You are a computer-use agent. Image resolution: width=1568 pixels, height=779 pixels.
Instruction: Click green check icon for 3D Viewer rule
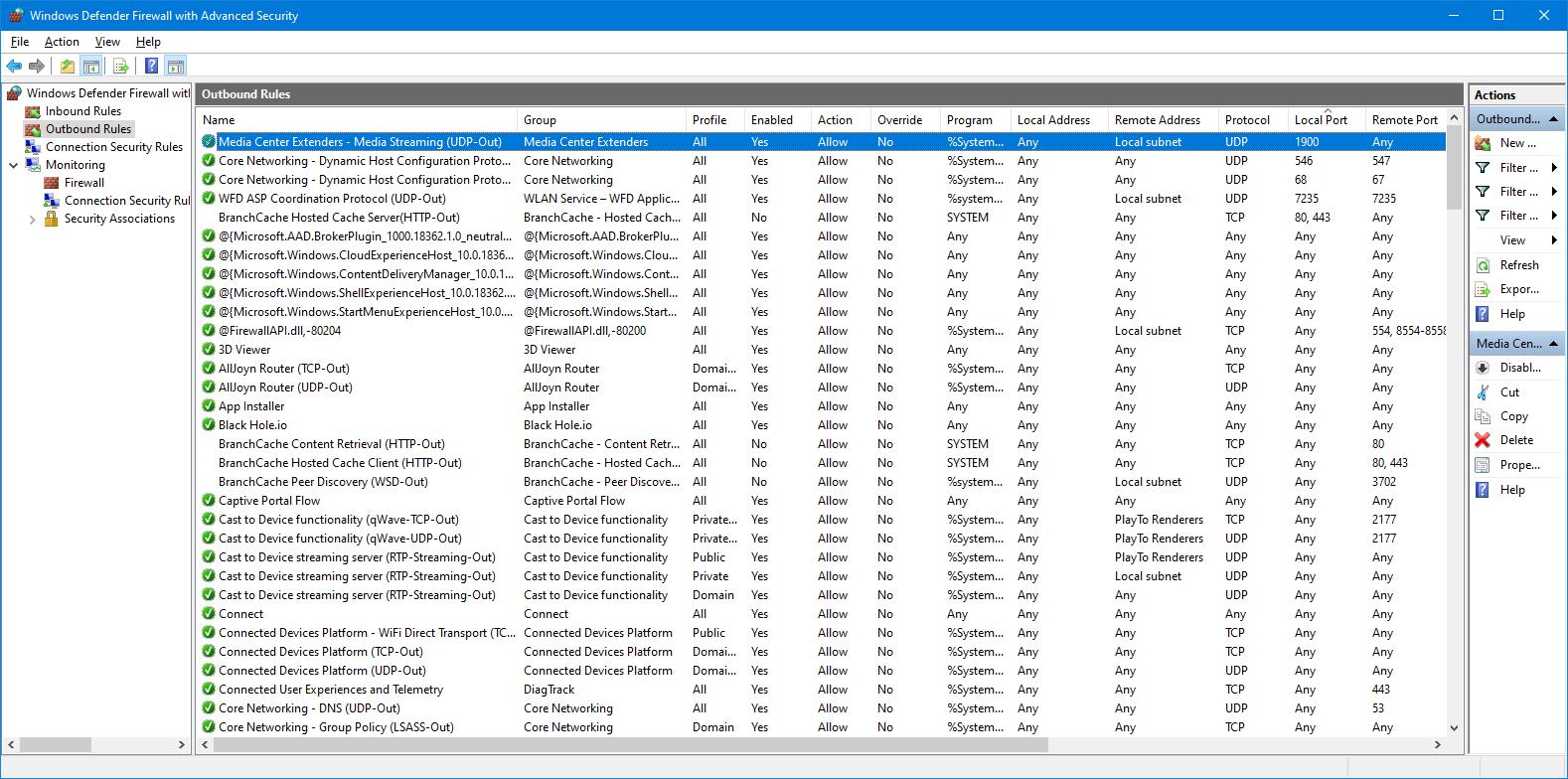(x=209, y=350)
